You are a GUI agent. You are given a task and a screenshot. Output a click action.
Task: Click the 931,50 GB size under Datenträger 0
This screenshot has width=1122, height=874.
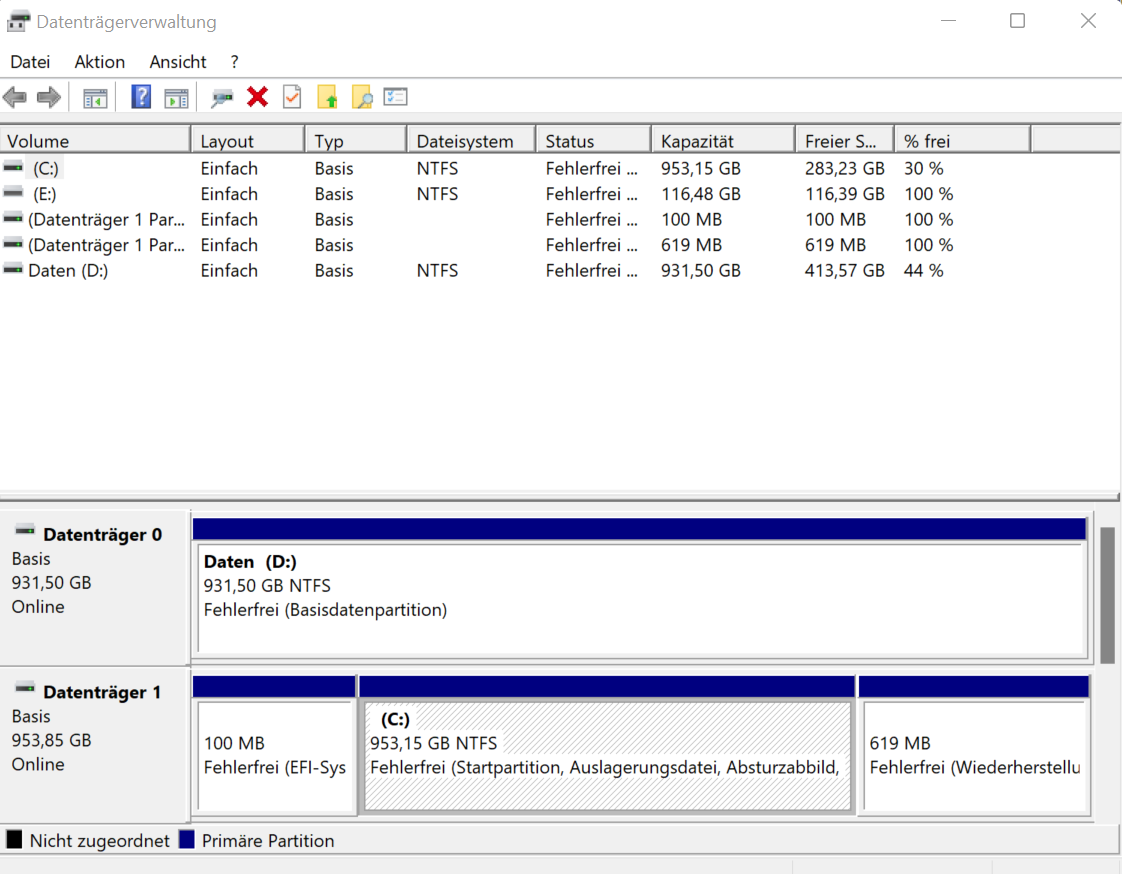click(x=52, y=583)
